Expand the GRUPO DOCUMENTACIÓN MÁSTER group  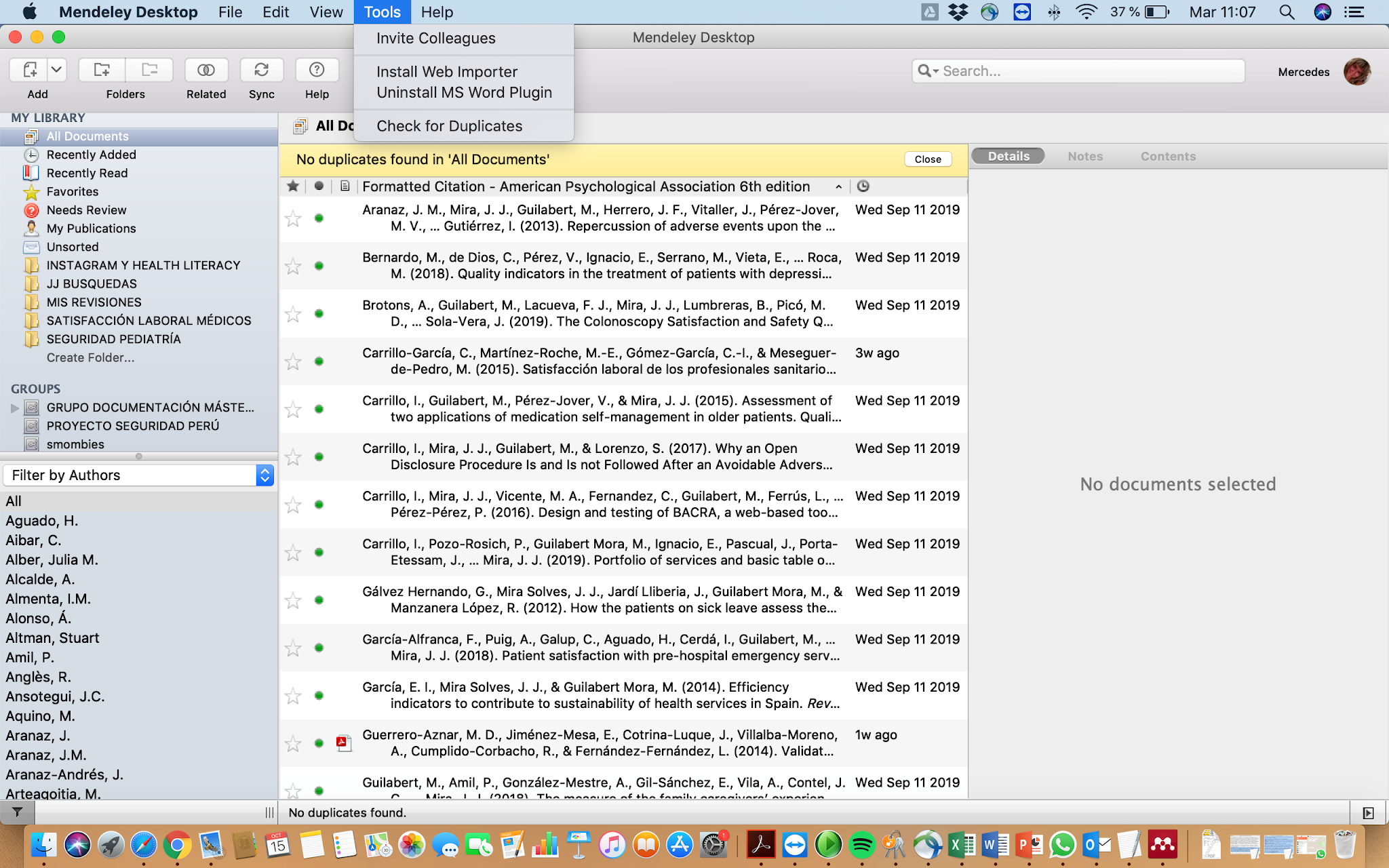point(14,408)
